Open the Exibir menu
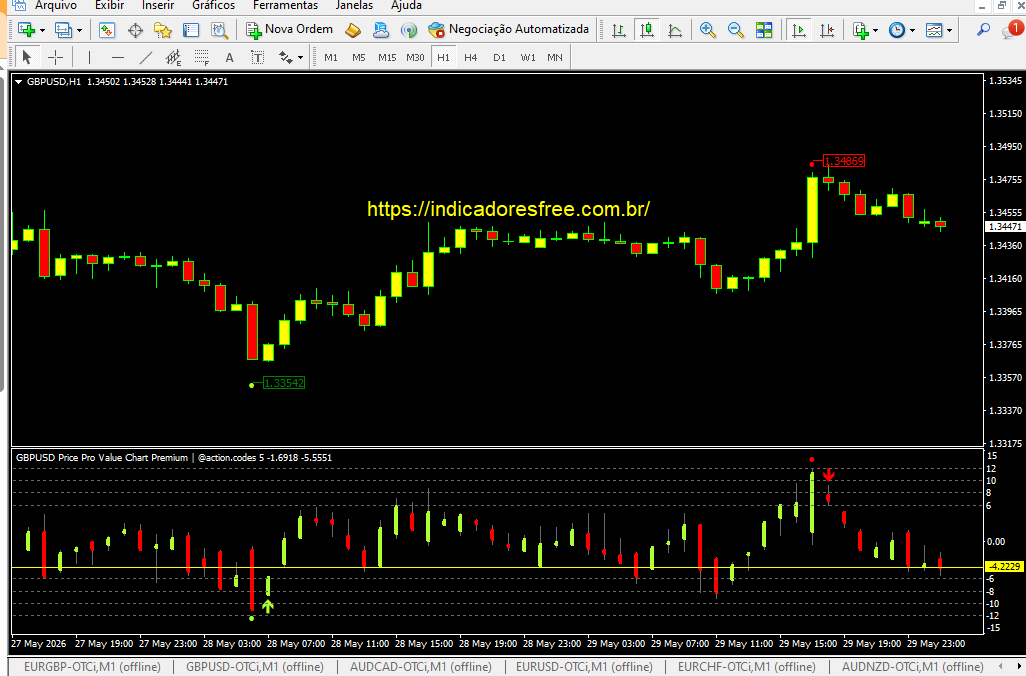Image resolution: width=1026 pixels, height=676 pixels. pos(109,5)
